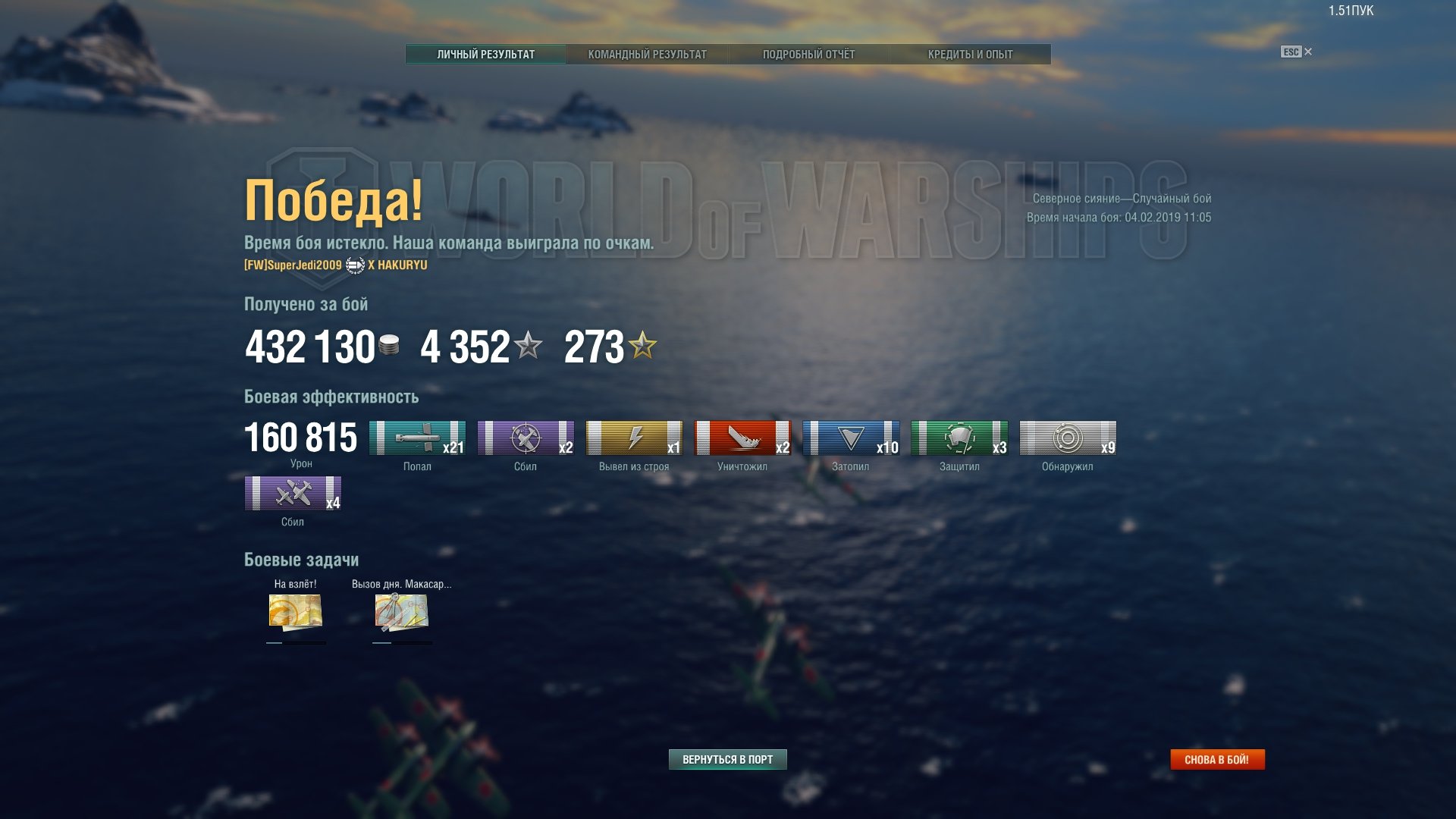Viewport: 1456px width, 819px height.
Task: Click the gold free XP star icon
Action: pyautogui.click(x=642, y=346)
